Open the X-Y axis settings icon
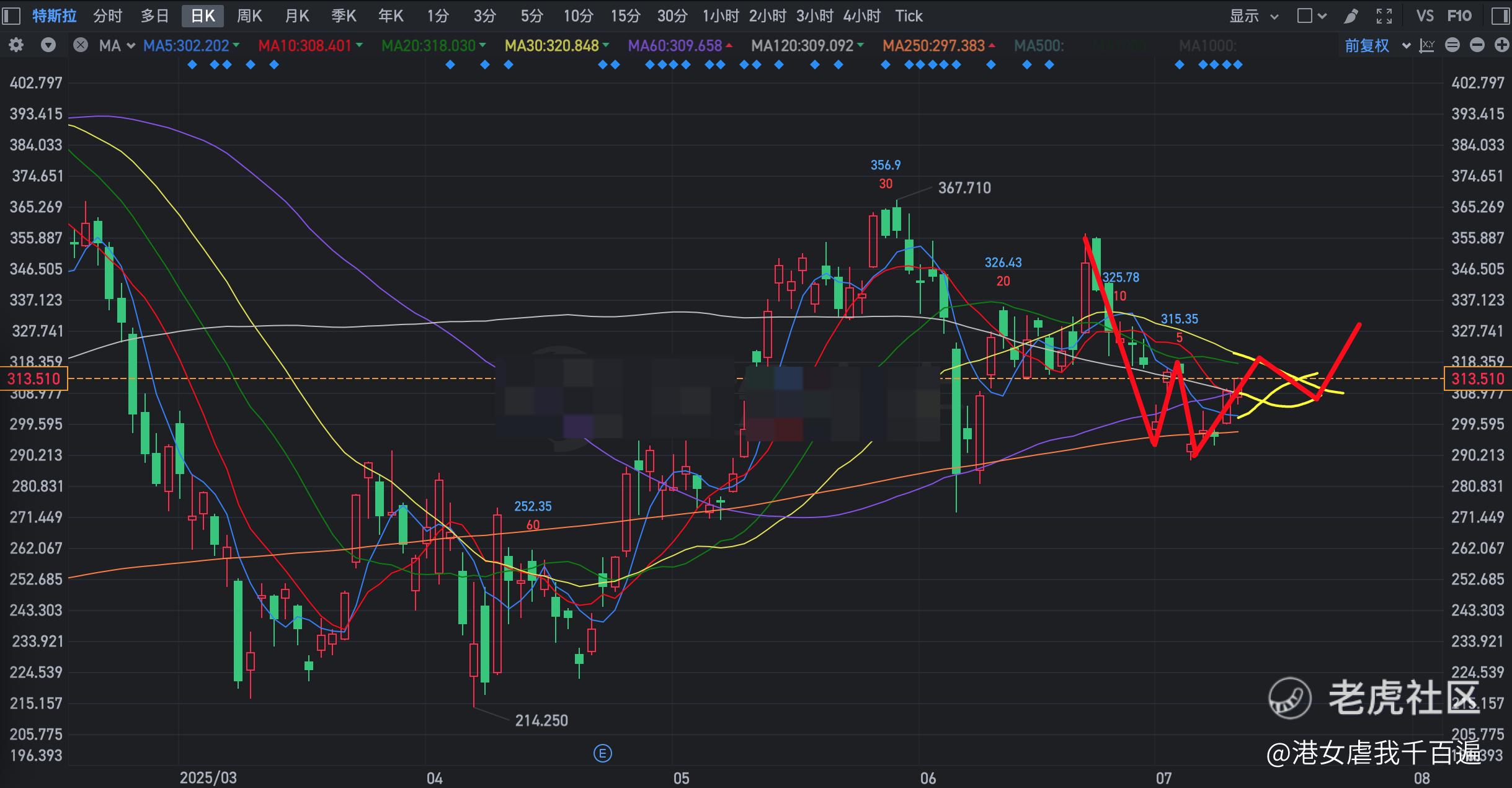 pyautogui.click(x=1426, y=45)
